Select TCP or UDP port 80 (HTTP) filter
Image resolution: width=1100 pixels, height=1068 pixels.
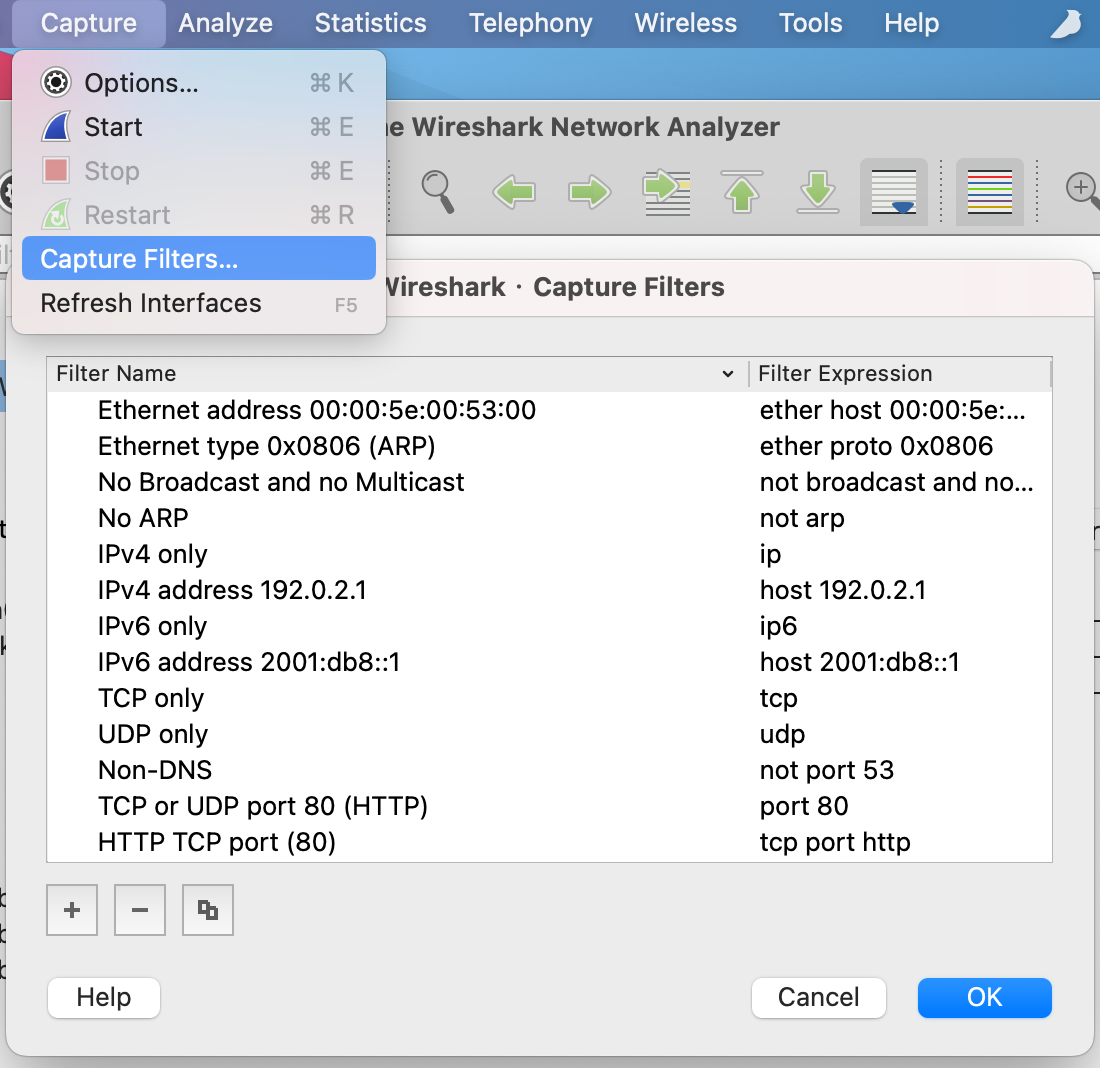pos(262,806)
